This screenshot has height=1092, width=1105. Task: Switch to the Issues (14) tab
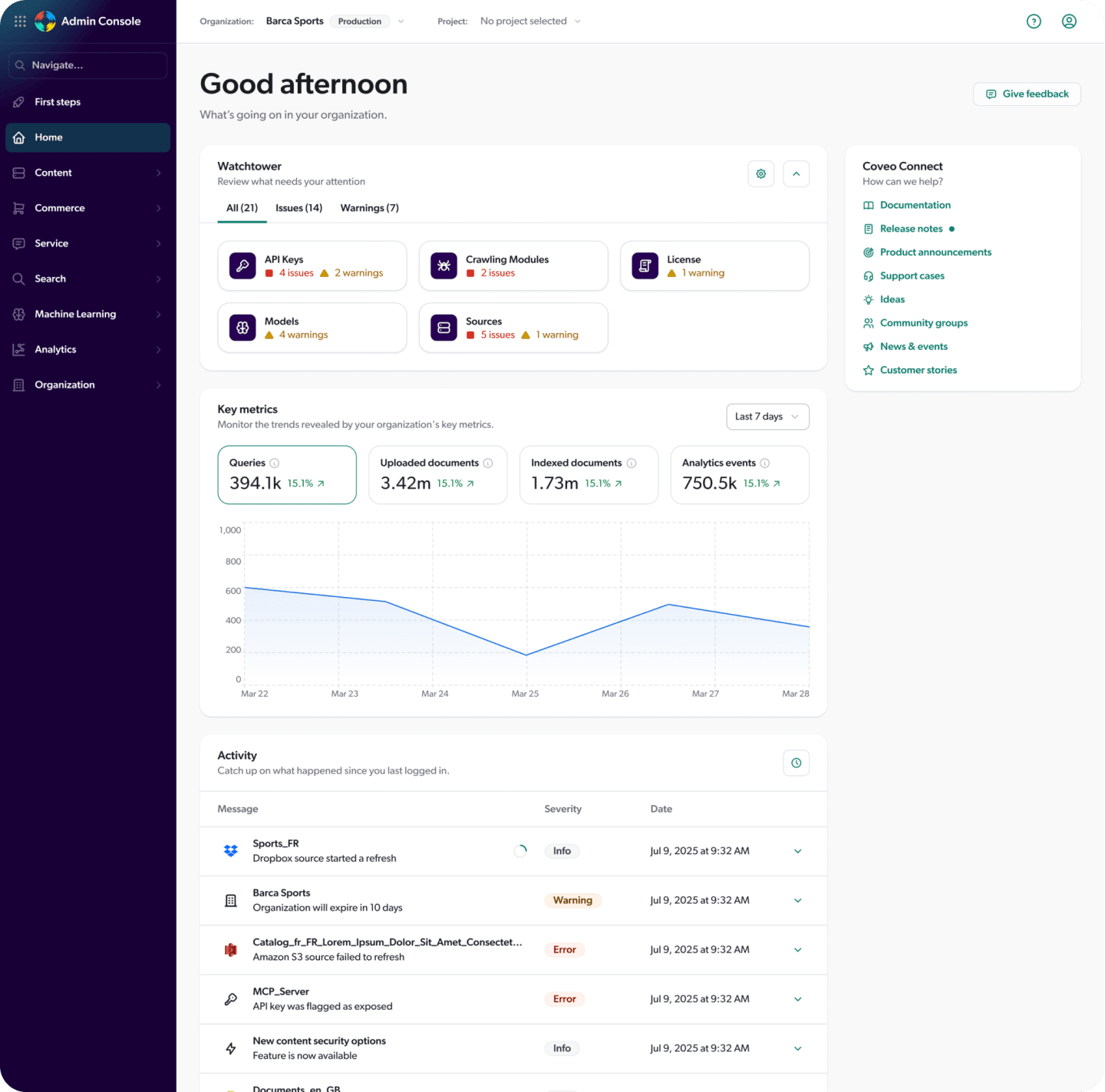coord(299,208)
